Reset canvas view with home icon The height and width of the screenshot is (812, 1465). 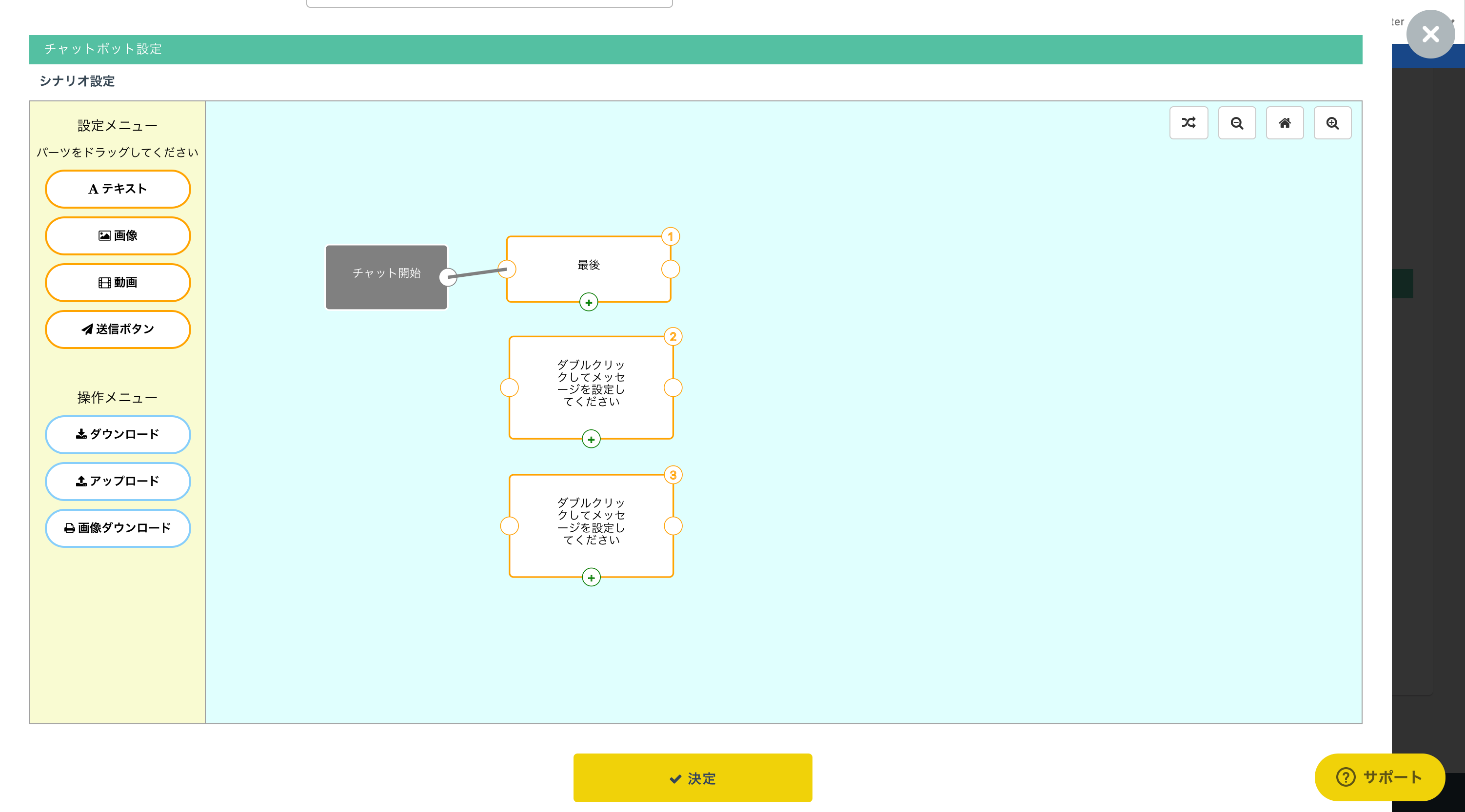1284,123
